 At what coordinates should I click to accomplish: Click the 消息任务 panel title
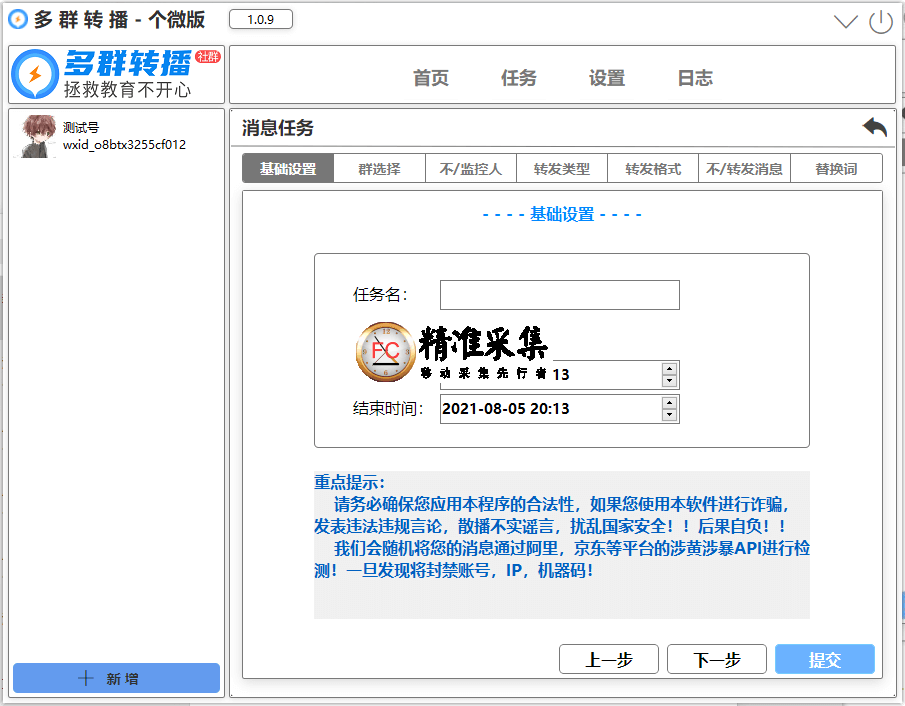click(278, 128)
